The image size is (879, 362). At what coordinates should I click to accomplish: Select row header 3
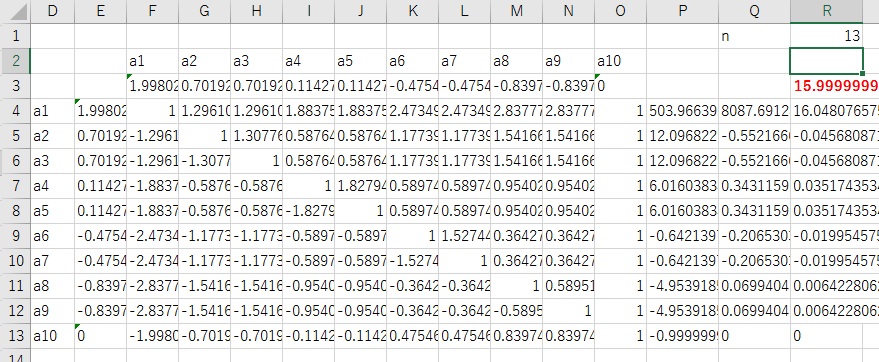pyautogui.click(x=15, y=86)
